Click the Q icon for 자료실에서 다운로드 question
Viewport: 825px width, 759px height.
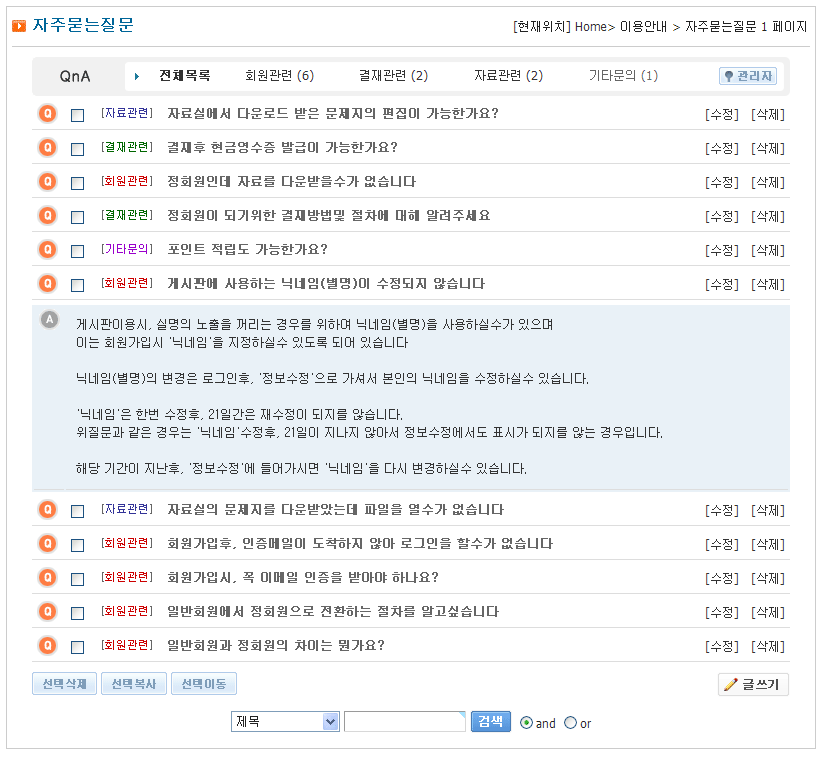[x=47, y=113]
